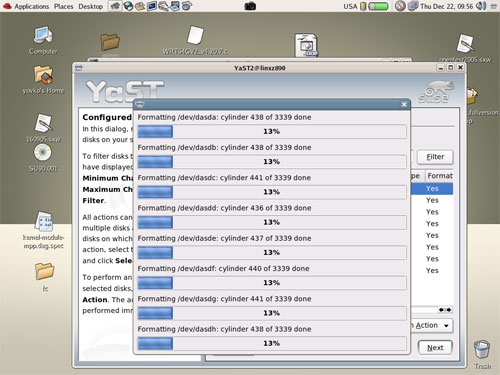The height and width of the screenshot is (375, 500).
Task: Open the Perform Action dropdown in YaST
Action: (432, 325)
